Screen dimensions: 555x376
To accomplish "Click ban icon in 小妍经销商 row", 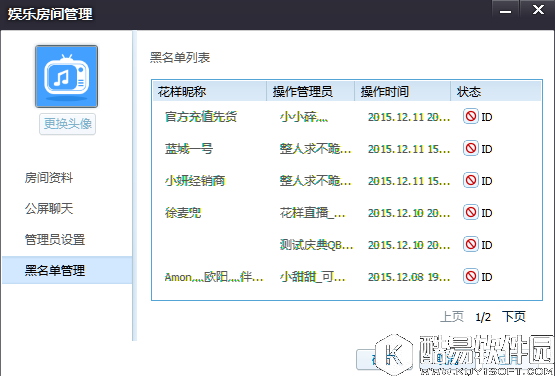I will (471, 180).
